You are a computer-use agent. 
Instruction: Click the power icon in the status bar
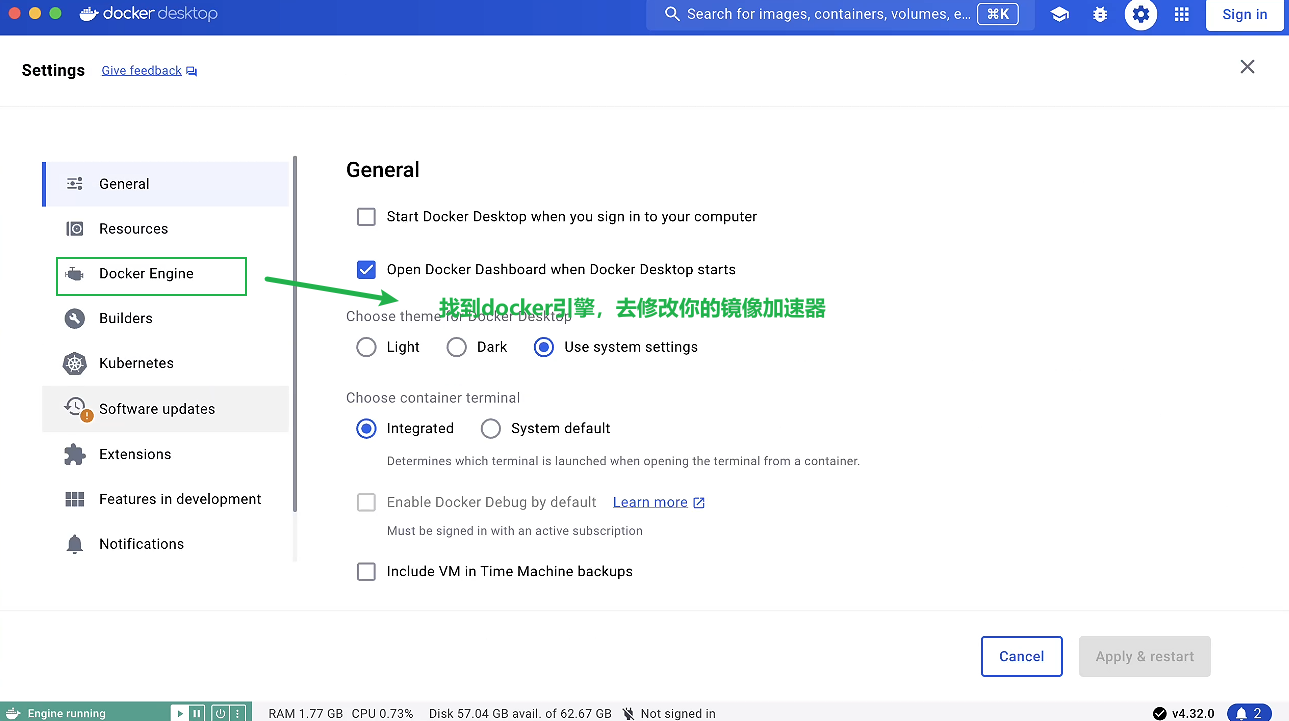coord(220,713)
